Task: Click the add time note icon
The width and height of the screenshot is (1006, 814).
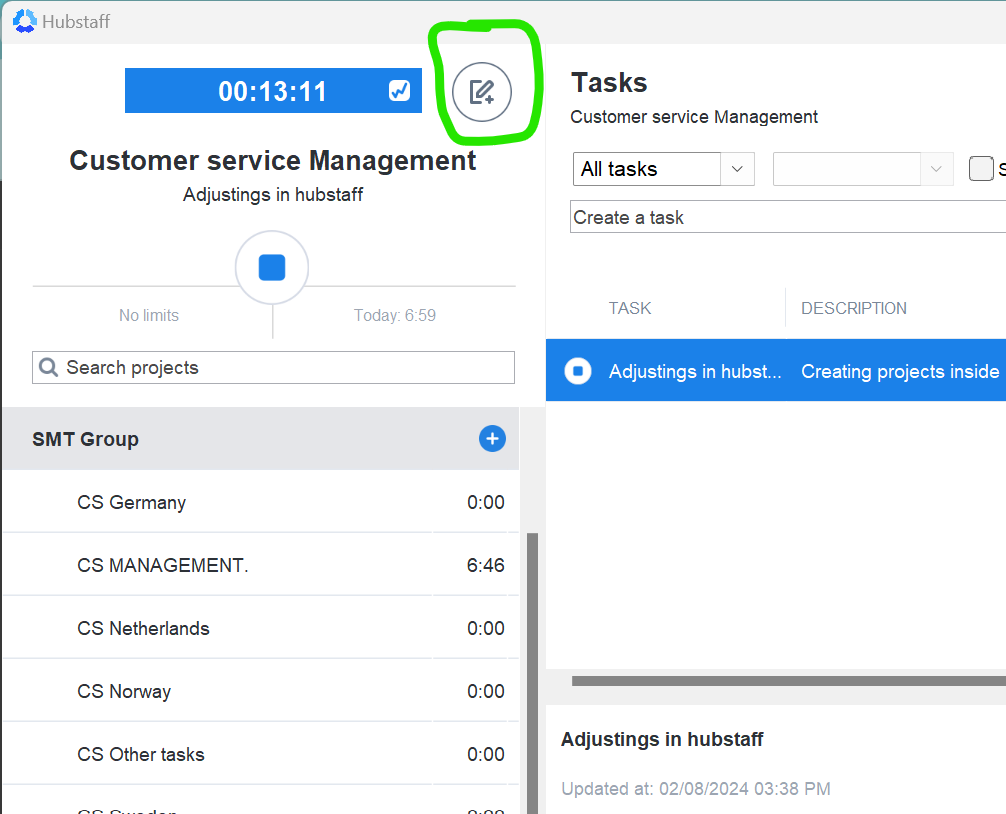Action: (x=481, y=92)
